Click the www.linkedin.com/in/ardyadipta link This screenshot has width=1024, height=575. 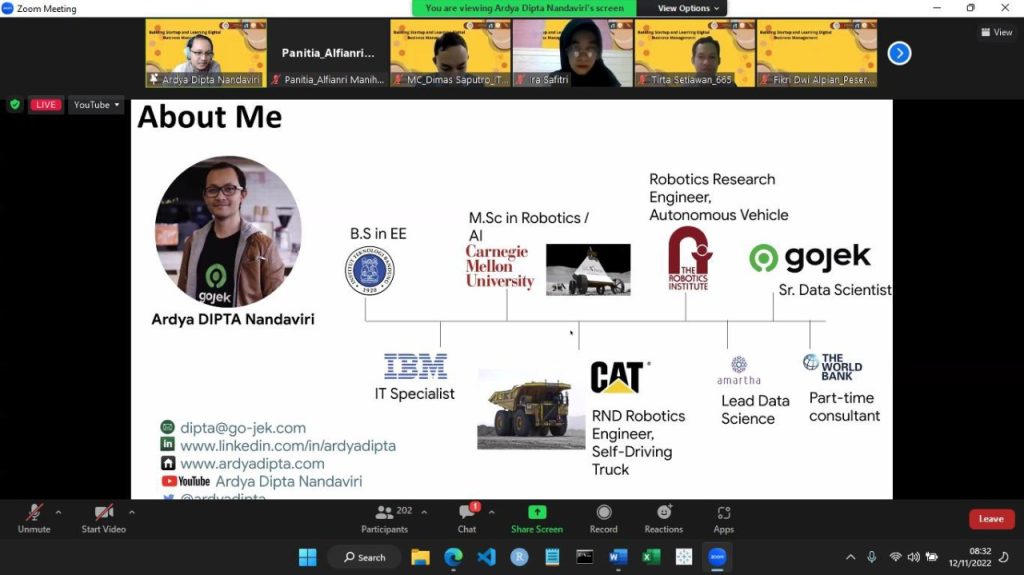coord(288,446)
